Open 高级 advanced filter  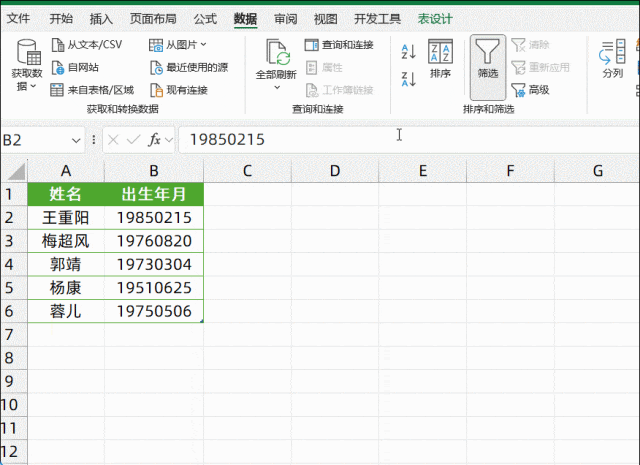pyautogui.click(x=530, y=90)
